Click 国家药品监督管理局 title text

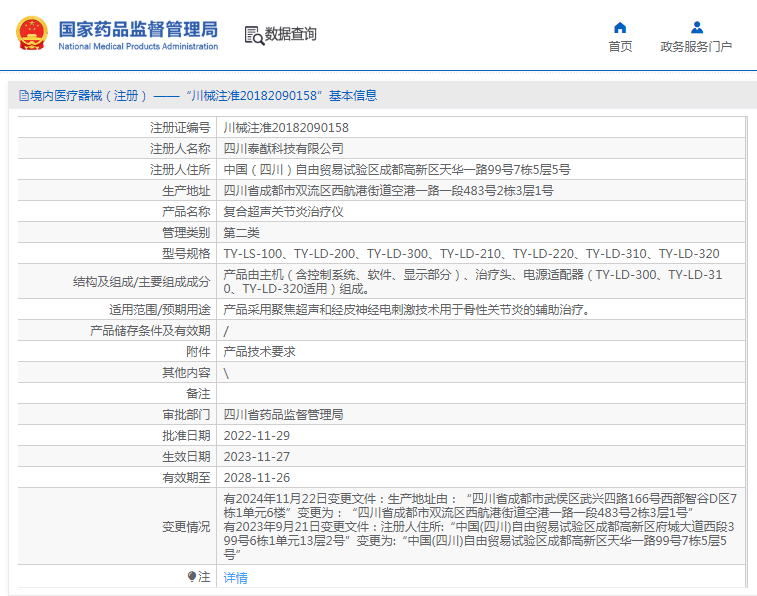[138, 29]
